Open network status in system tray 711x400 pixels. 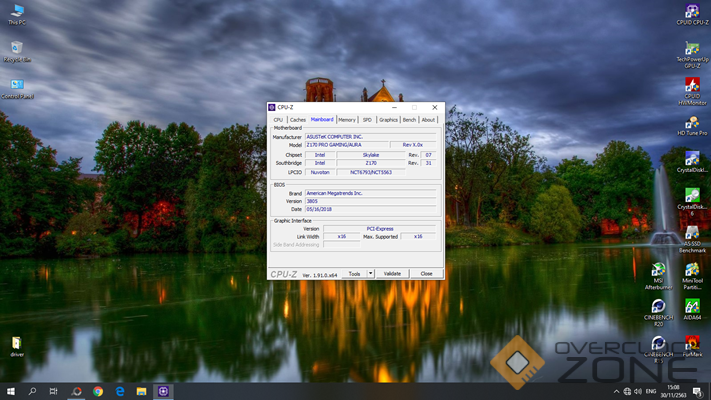pos(627,391)
